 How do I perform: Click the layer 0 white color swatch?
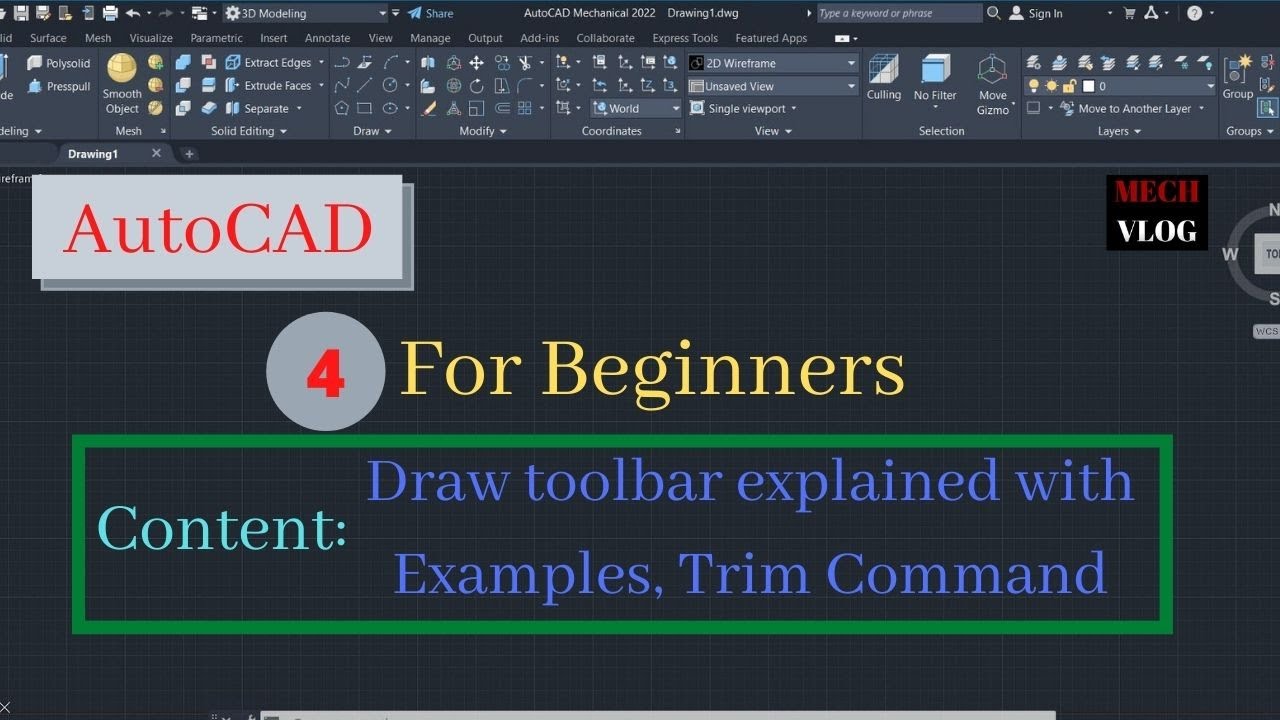tap(1088, 86)
